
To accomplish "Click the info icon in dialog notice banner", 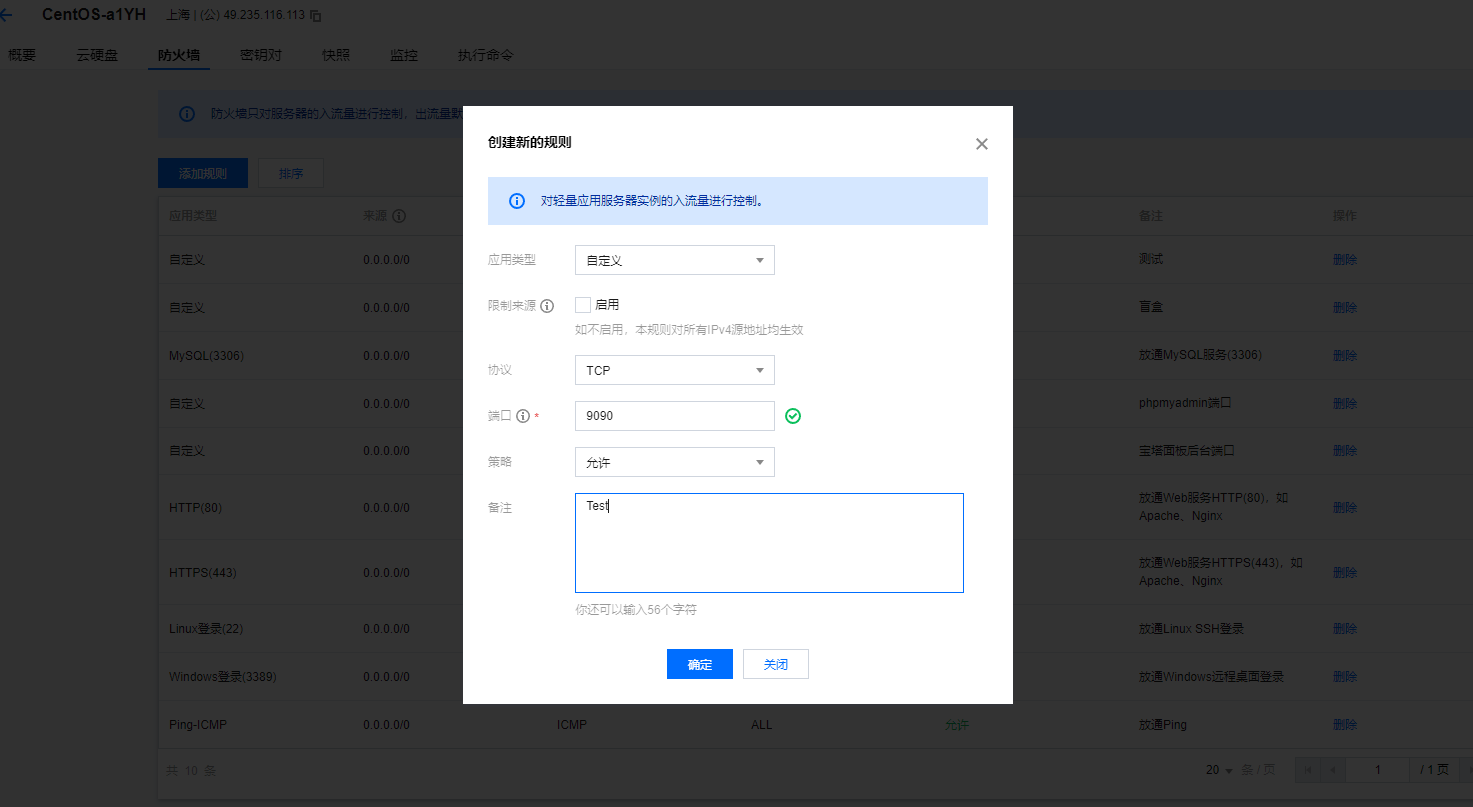I will (517, 201).
